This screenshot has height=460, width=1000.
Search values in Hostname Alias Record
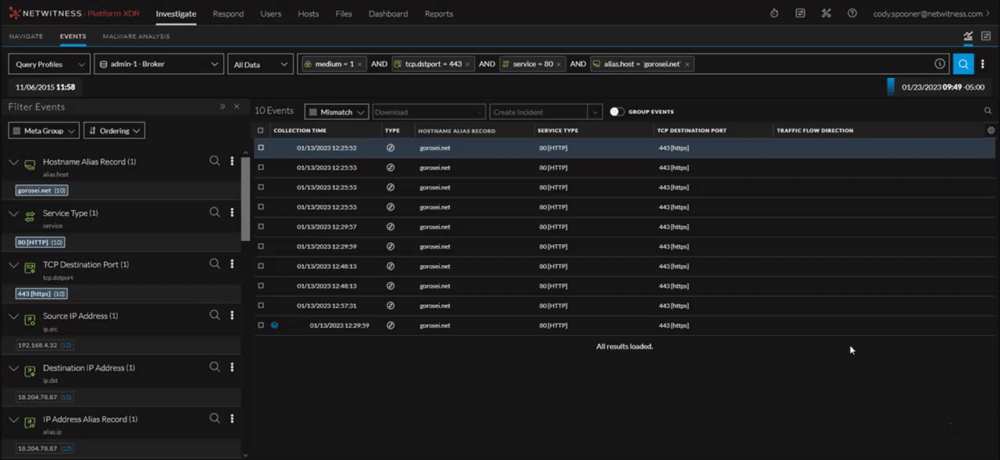214,161
